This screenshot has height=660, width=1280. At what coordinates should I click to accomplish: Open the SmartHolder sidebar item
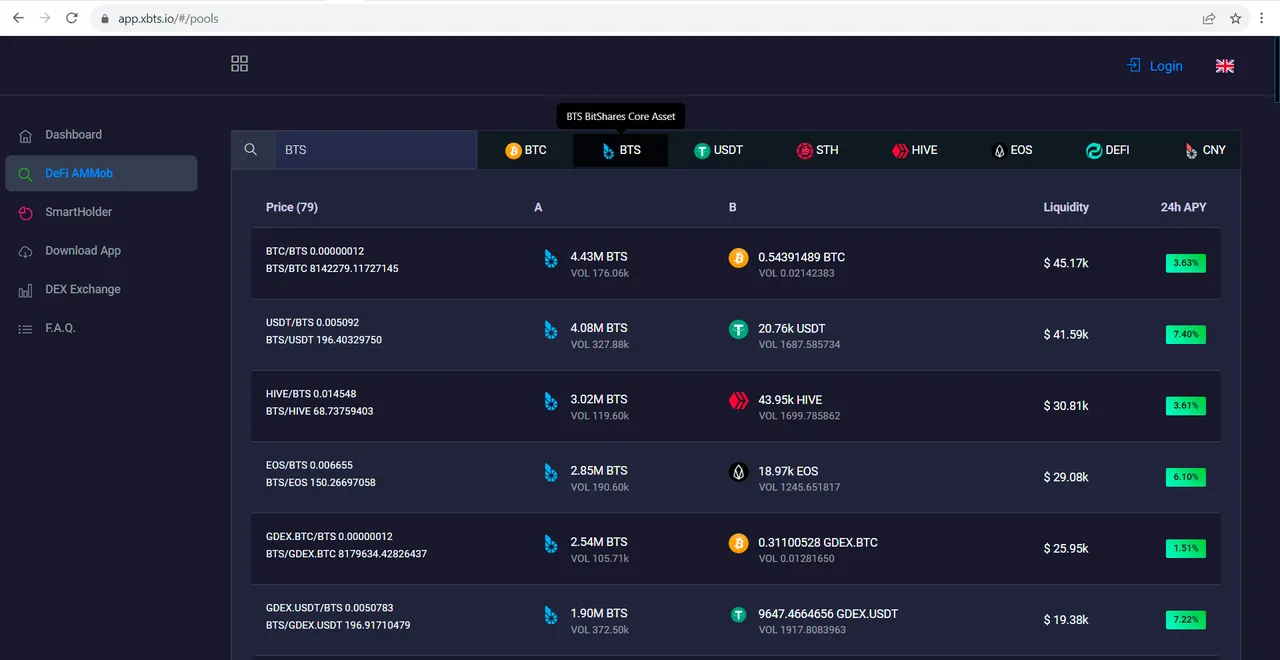pos(101,212)
